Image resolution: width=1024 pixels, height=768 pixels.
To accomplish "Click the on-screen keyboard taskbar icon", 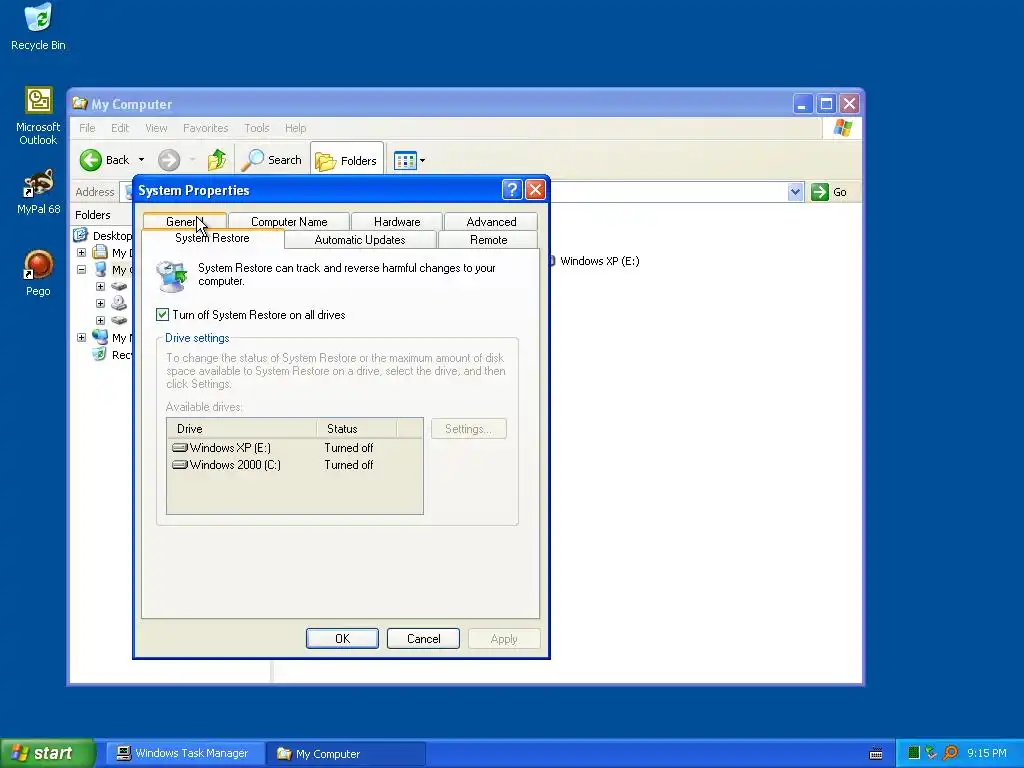I will tap(876, 754).
